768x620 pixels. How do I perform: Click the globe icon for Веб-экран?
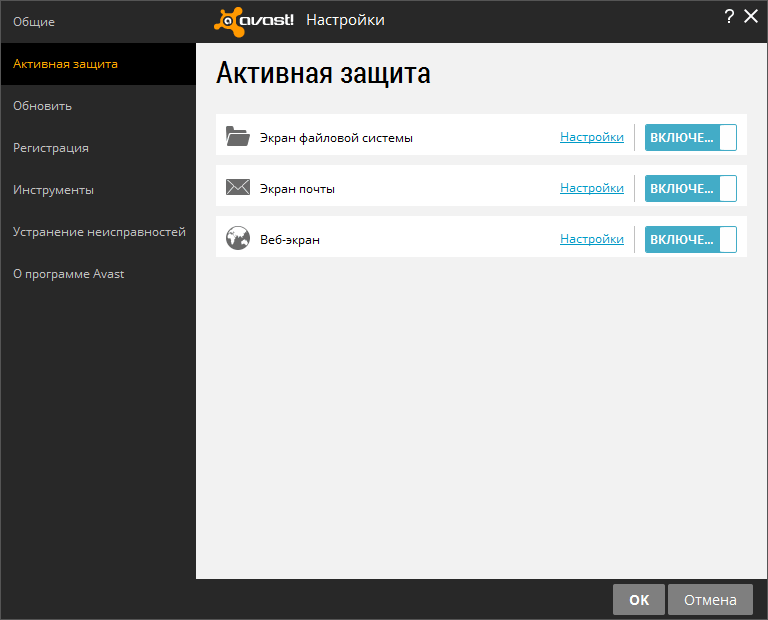[238, 238]
